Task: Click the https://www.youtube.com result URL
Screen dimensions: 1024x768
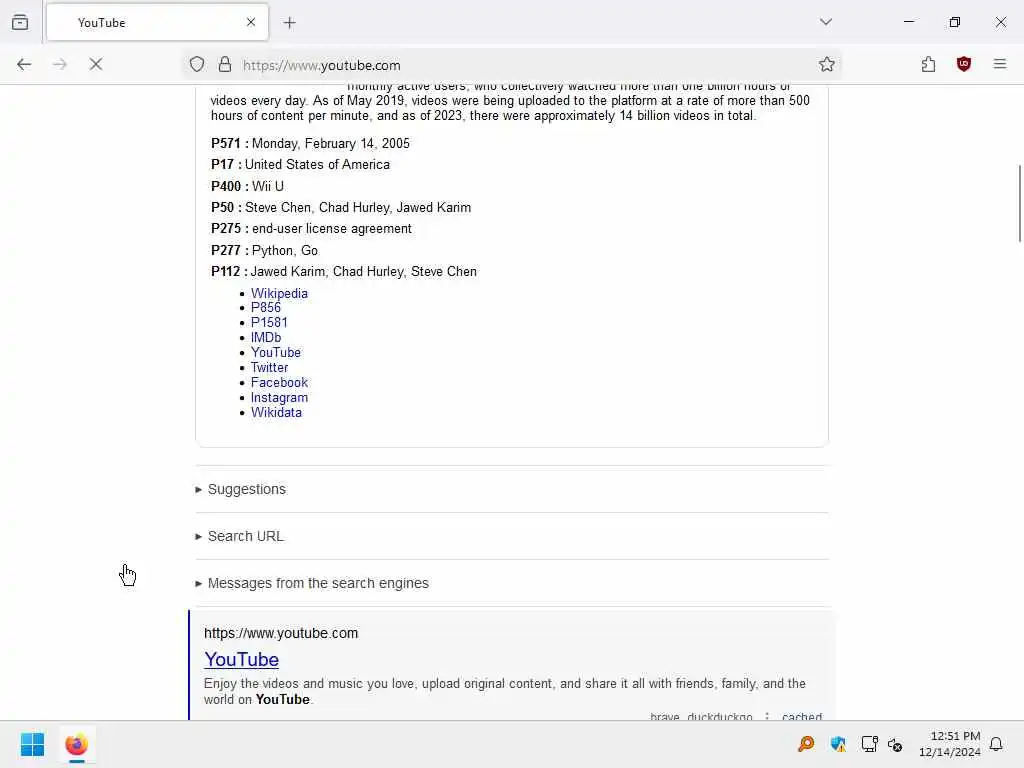Action: pyautogui.click(x=281, y=633)
